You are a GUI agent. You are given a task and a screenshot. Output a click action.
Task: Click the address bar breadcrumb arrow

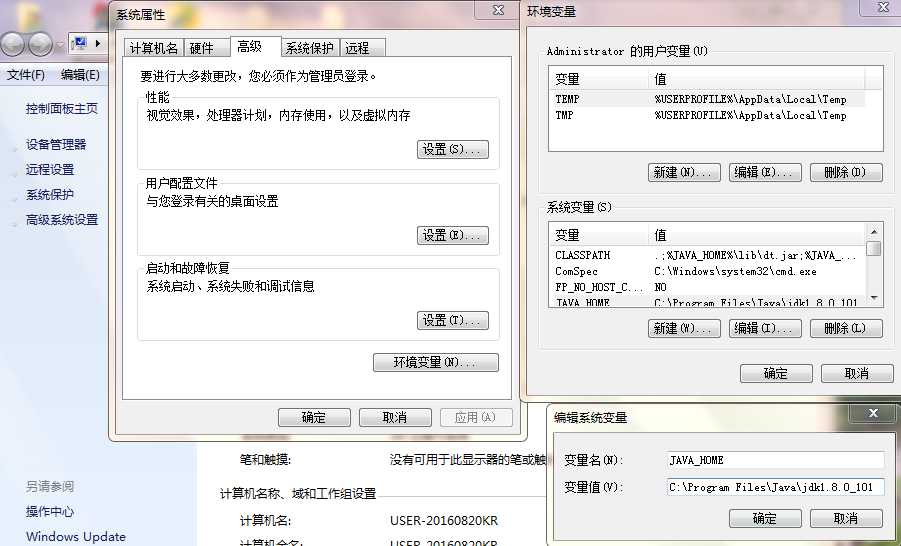pyautogui.click(x=98, y=43)
